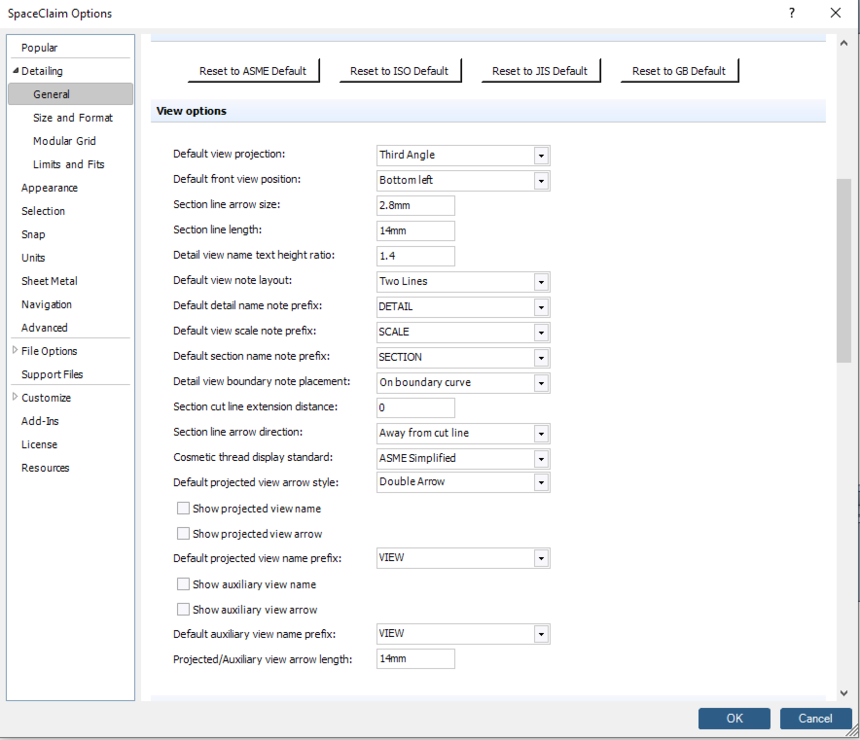Click Reset to ISO Default button
This screenshot has width=860, height=740.
(x=400, y=71)
